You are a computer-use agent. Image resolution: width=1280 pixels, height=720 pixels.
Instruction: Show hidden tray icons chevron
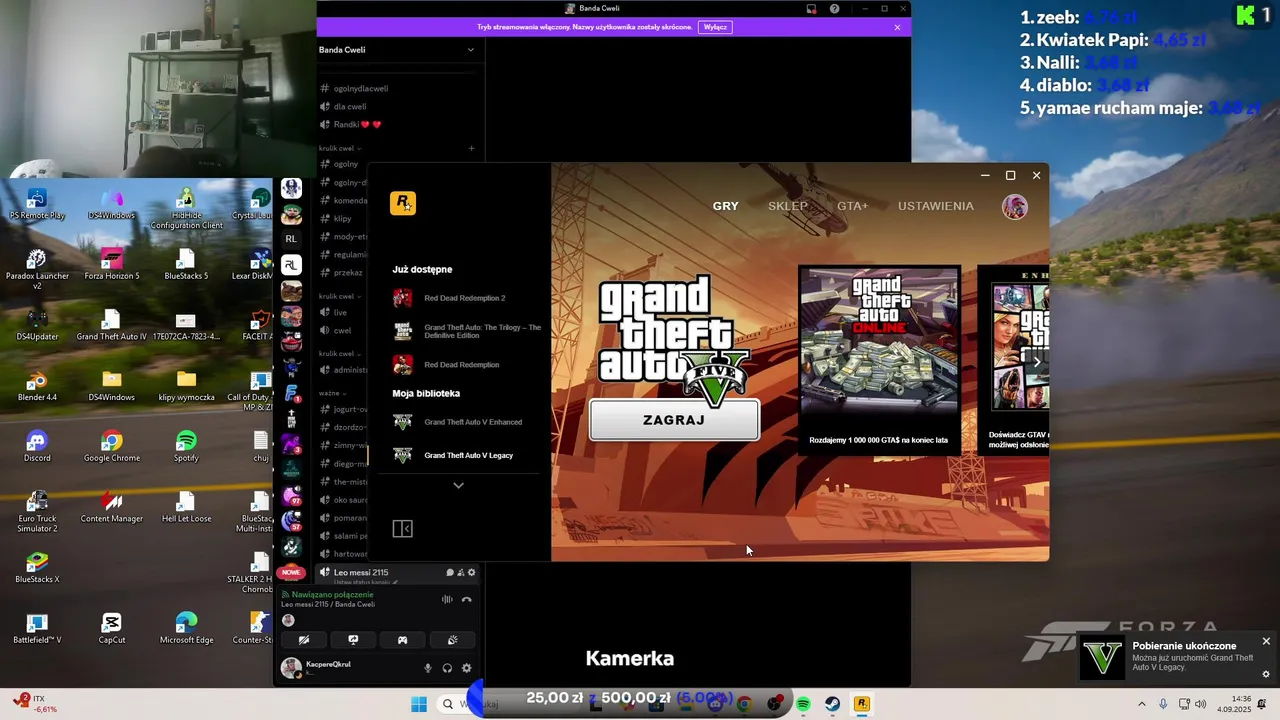click(1142, 704)
